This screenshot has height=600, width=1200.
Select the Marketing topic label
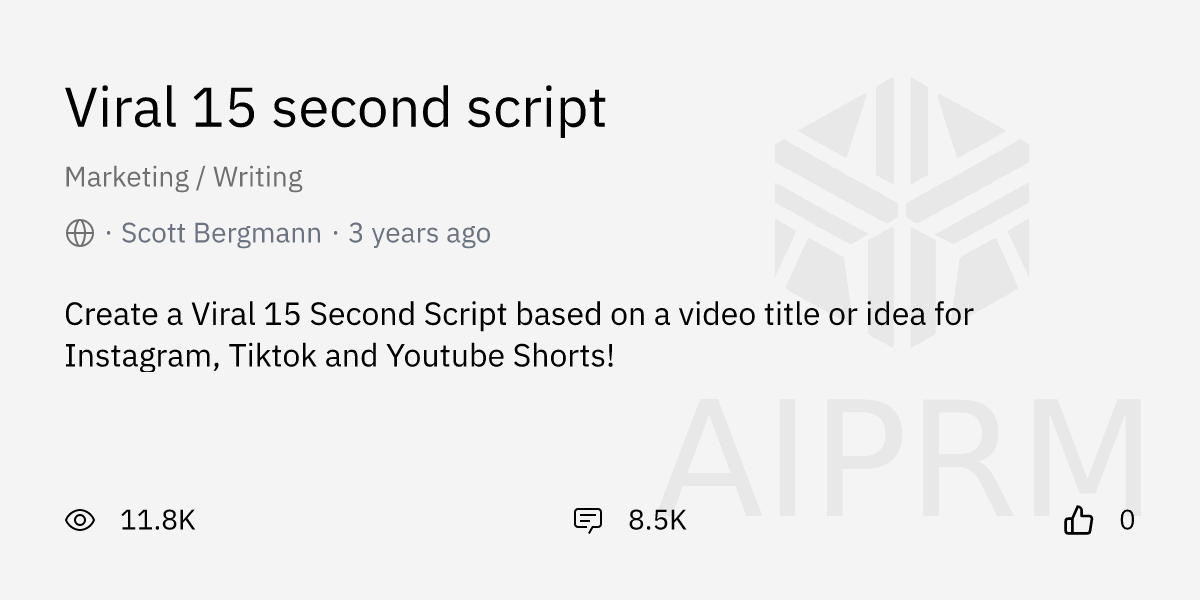click(x=127, y=177)
